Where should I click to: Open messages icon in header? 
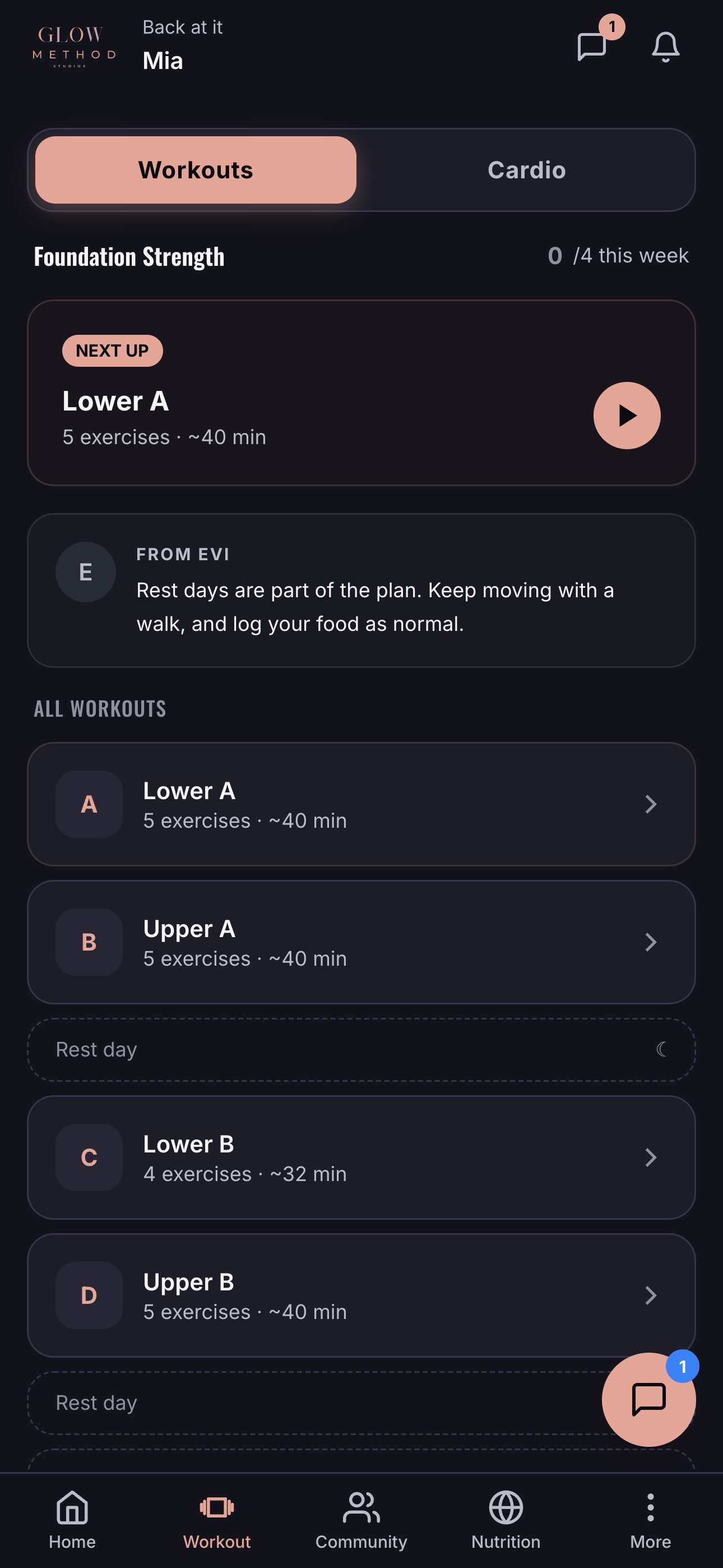591,46
